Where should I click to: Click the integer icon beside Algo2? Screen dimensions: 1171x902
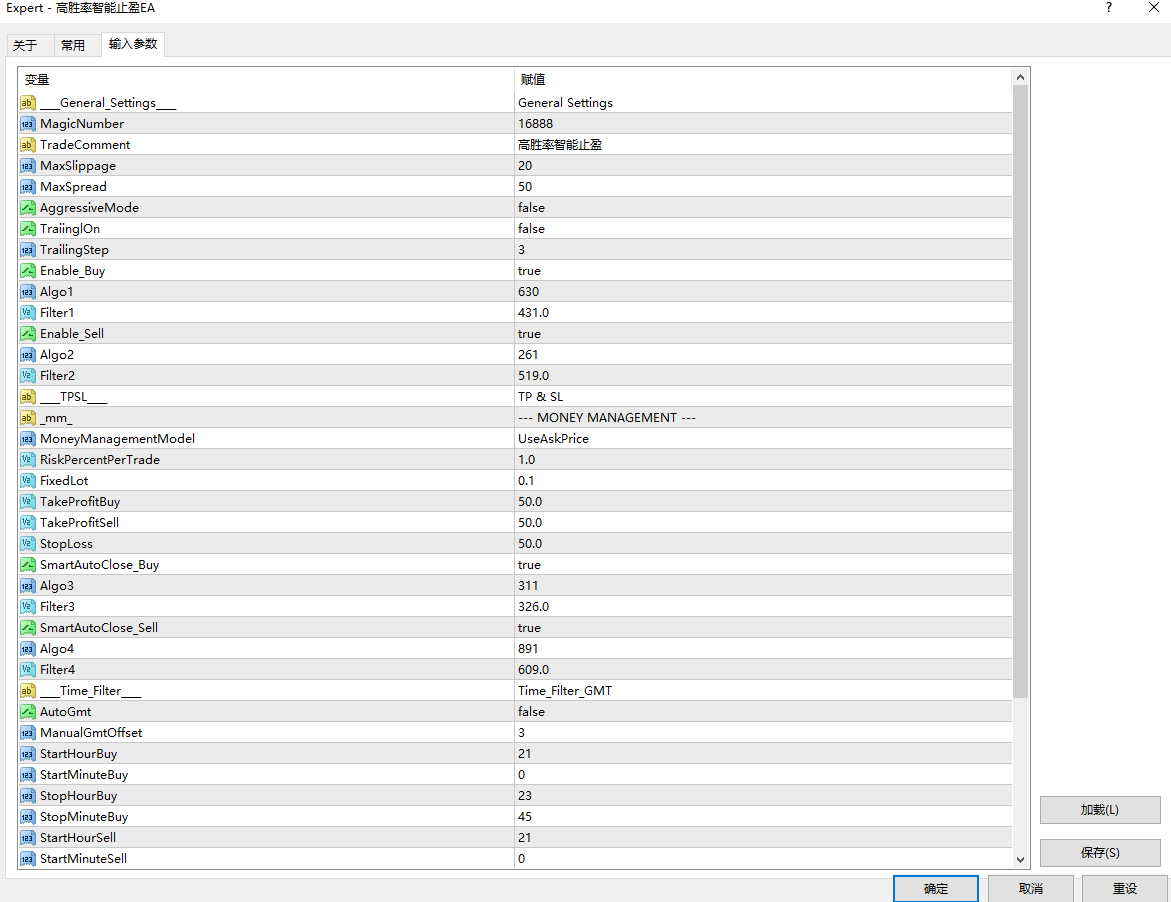tap(28, 355)
